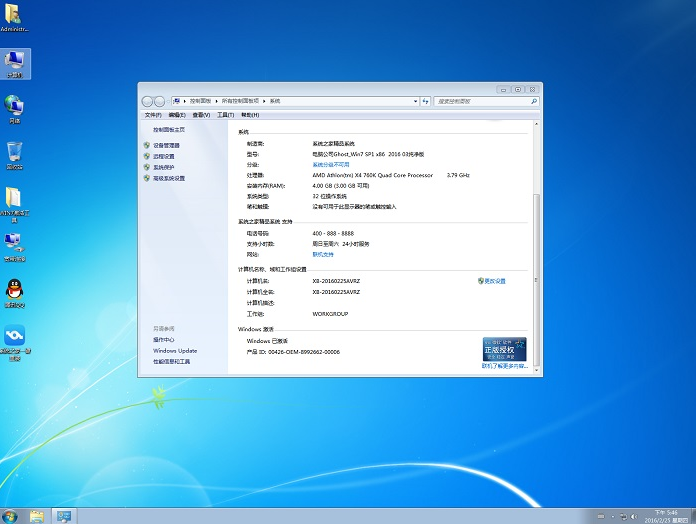Click the Windows Start orb
Viewport: 696px width, 524px height.
pyautogui.click(x=10, y=516)
